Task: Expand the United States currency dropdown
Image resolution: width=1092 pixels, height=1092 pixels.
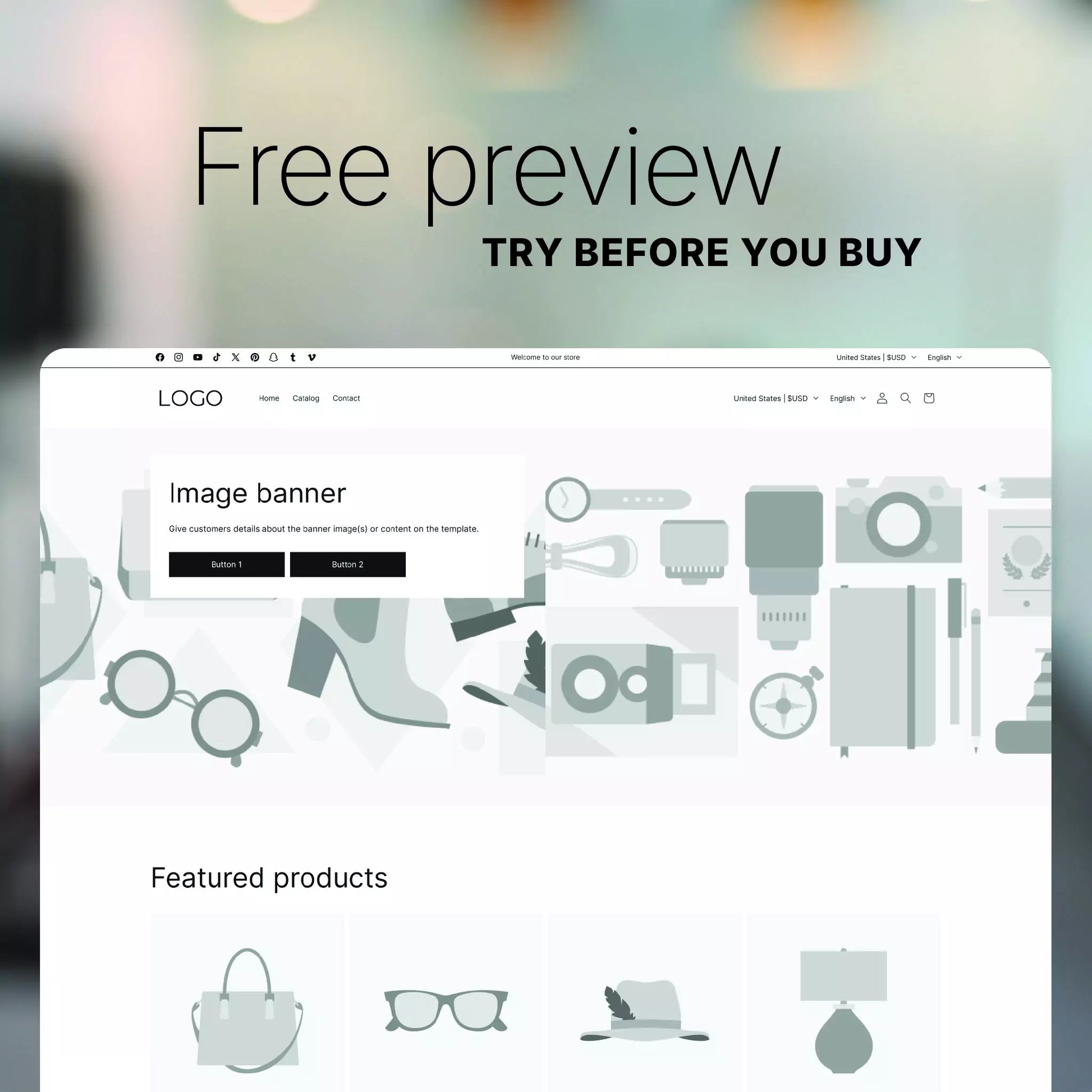Action: pyautogui.click(x=775, y=398)
